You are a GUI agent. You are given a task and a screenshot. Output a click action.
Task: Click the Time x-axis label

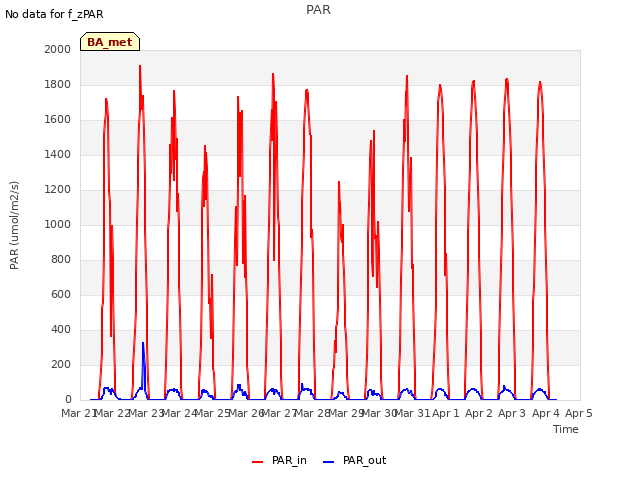(x=566, y=429)
